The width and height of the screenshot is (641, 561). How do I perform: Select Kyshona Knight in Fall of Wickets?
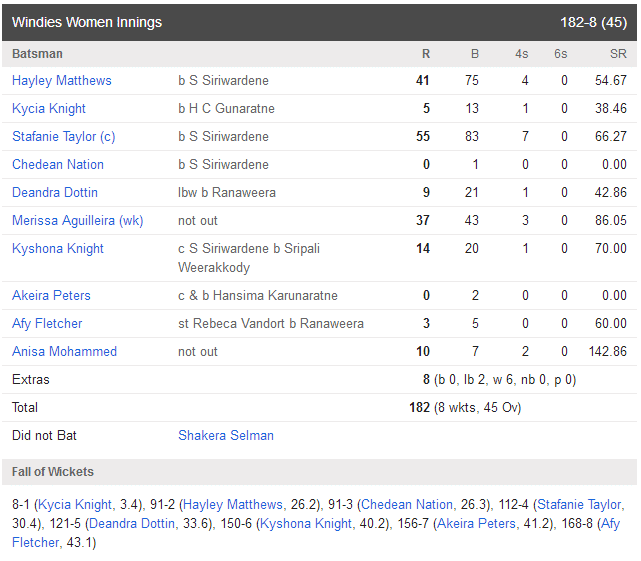pyautogui.click(x=306, y=524)
